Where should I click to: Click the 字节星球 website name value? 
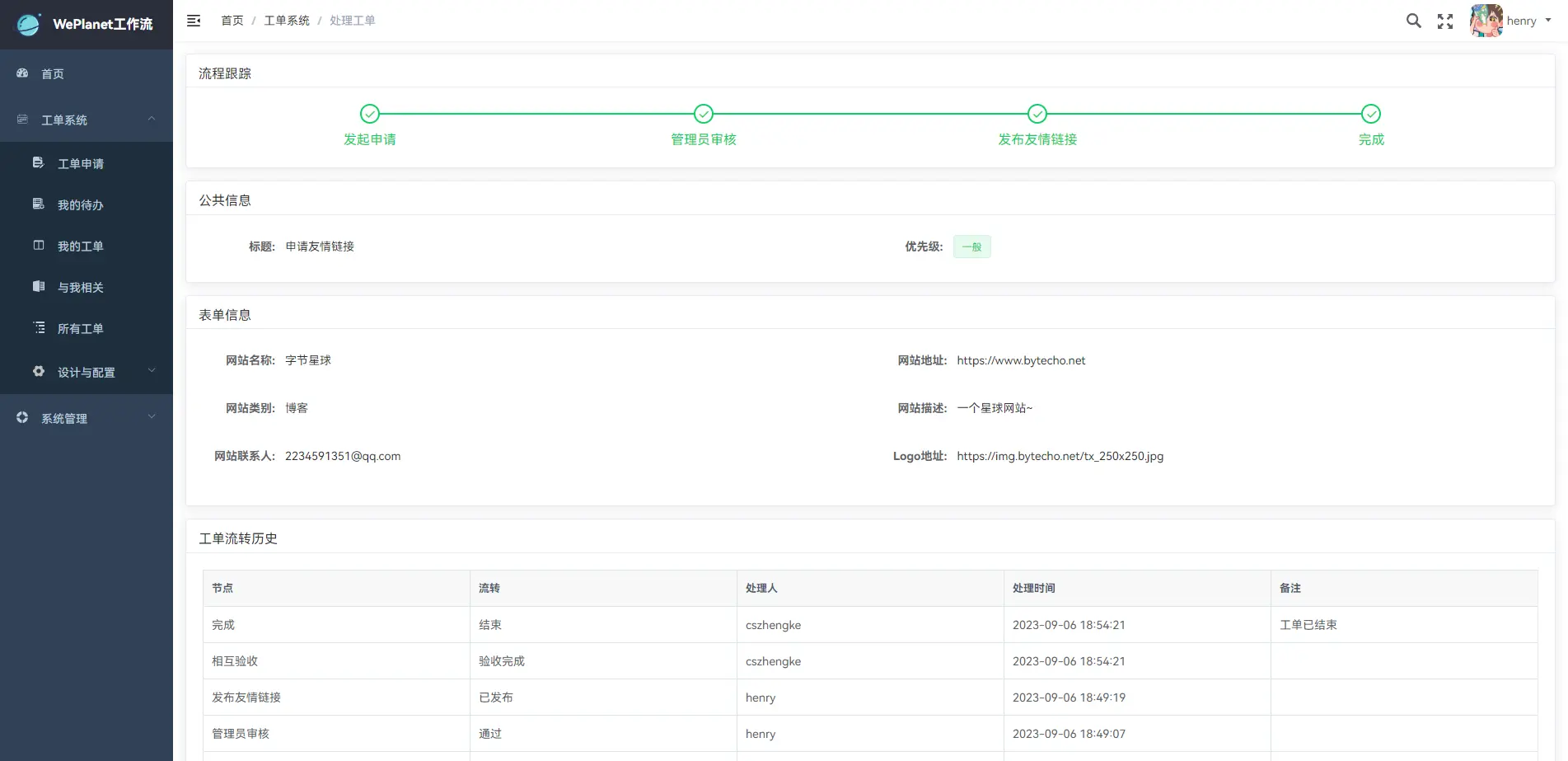pos(308,360)
